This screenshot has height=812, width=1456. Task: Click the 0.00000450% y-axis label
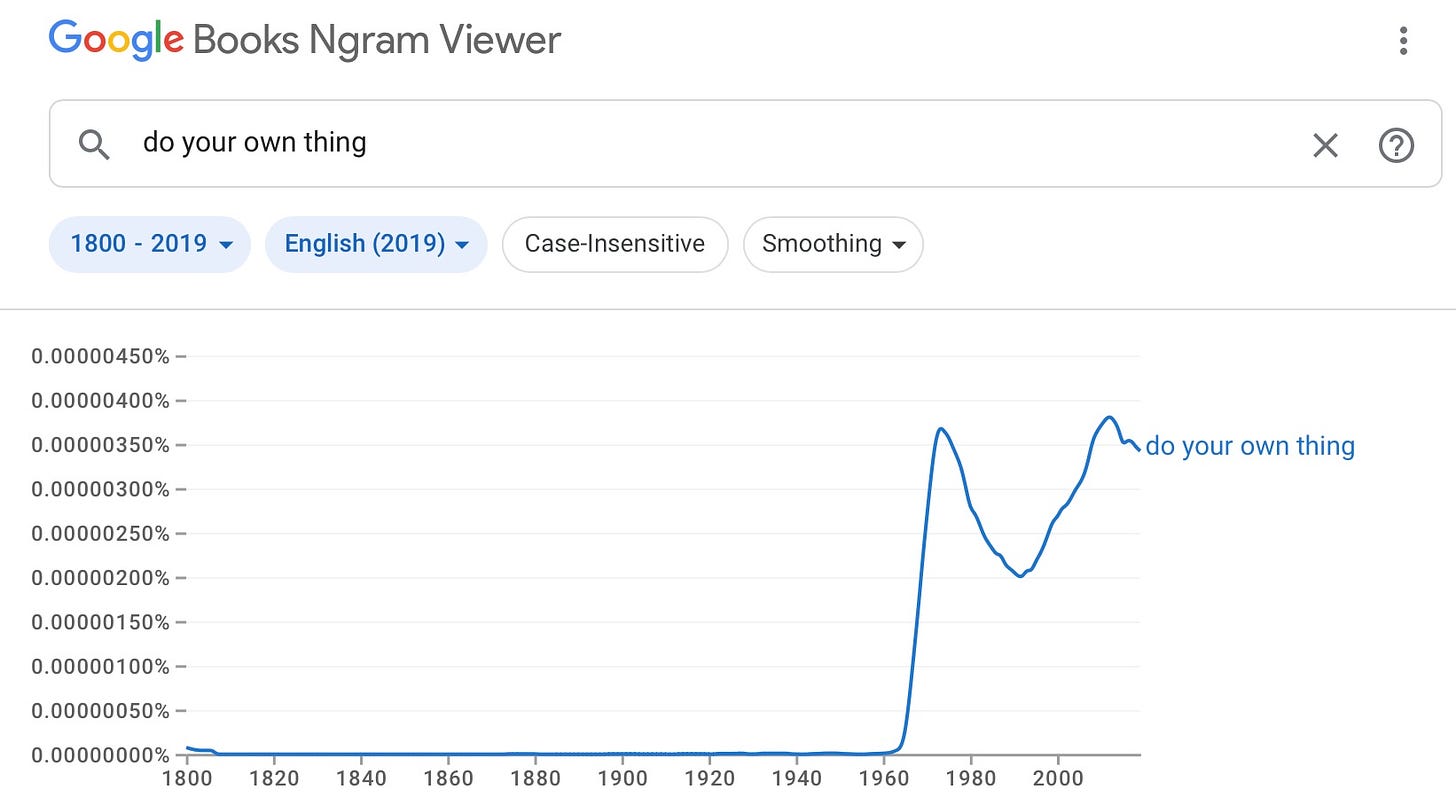point(100,356)
